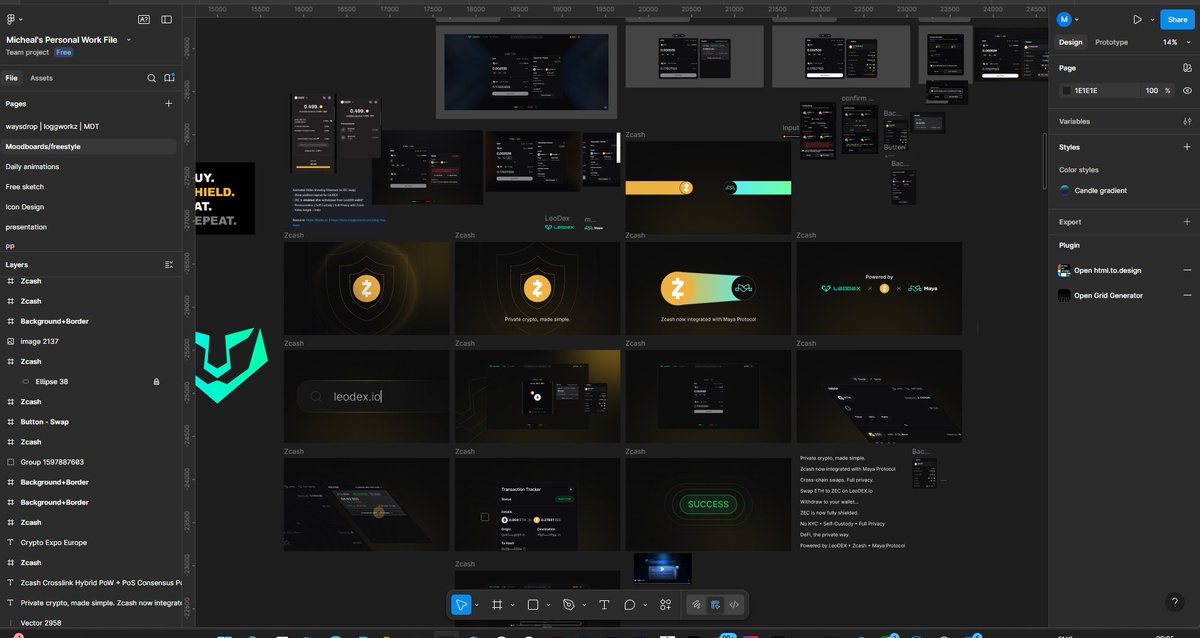1200x638 pixels.
Task: Open the Figma main menu
Action: point(11,19)
